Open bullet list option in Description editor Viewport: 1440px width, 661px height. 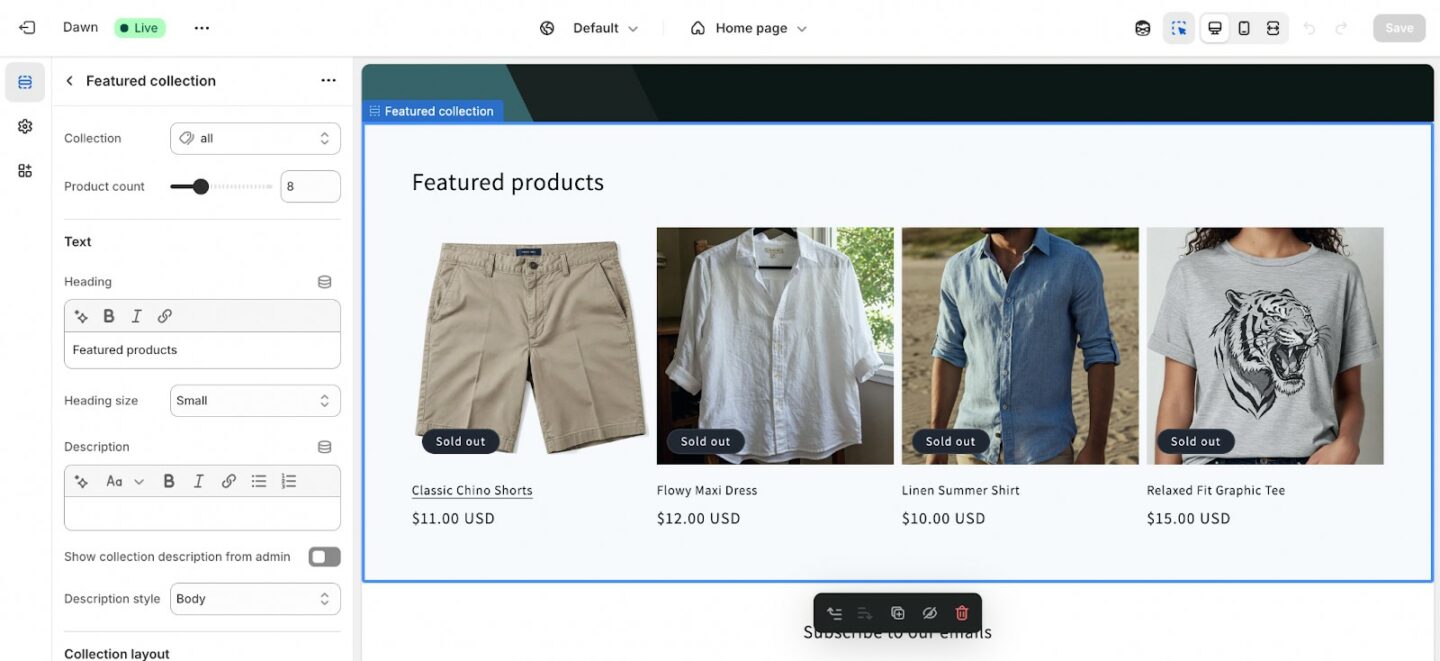click(258, 480)
